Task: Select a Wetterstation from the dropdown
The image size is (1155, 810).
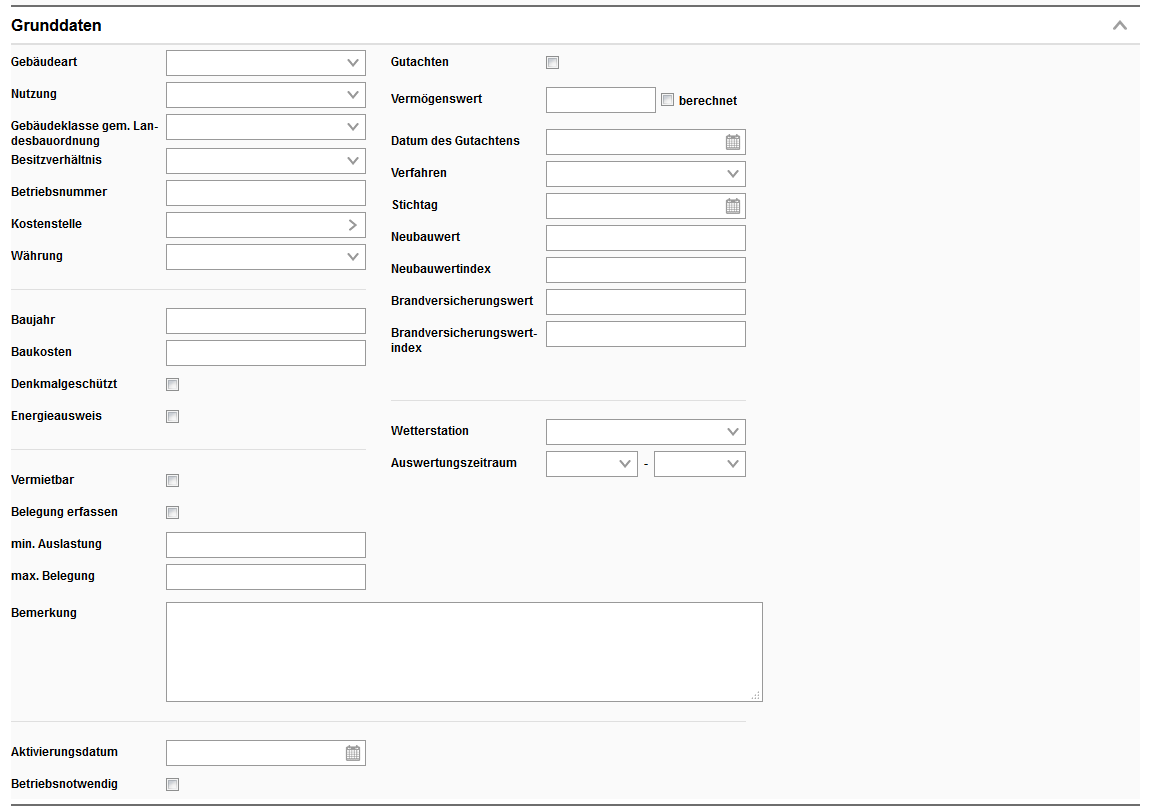Action: pyautogui.click(x=646, y=432)
